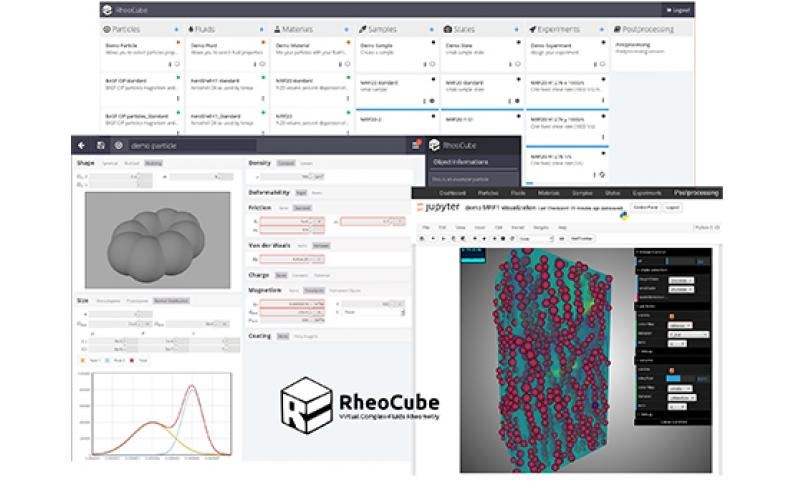Toggle the orange visible switch under particles section
800x500 pixels.
[671, 316]
